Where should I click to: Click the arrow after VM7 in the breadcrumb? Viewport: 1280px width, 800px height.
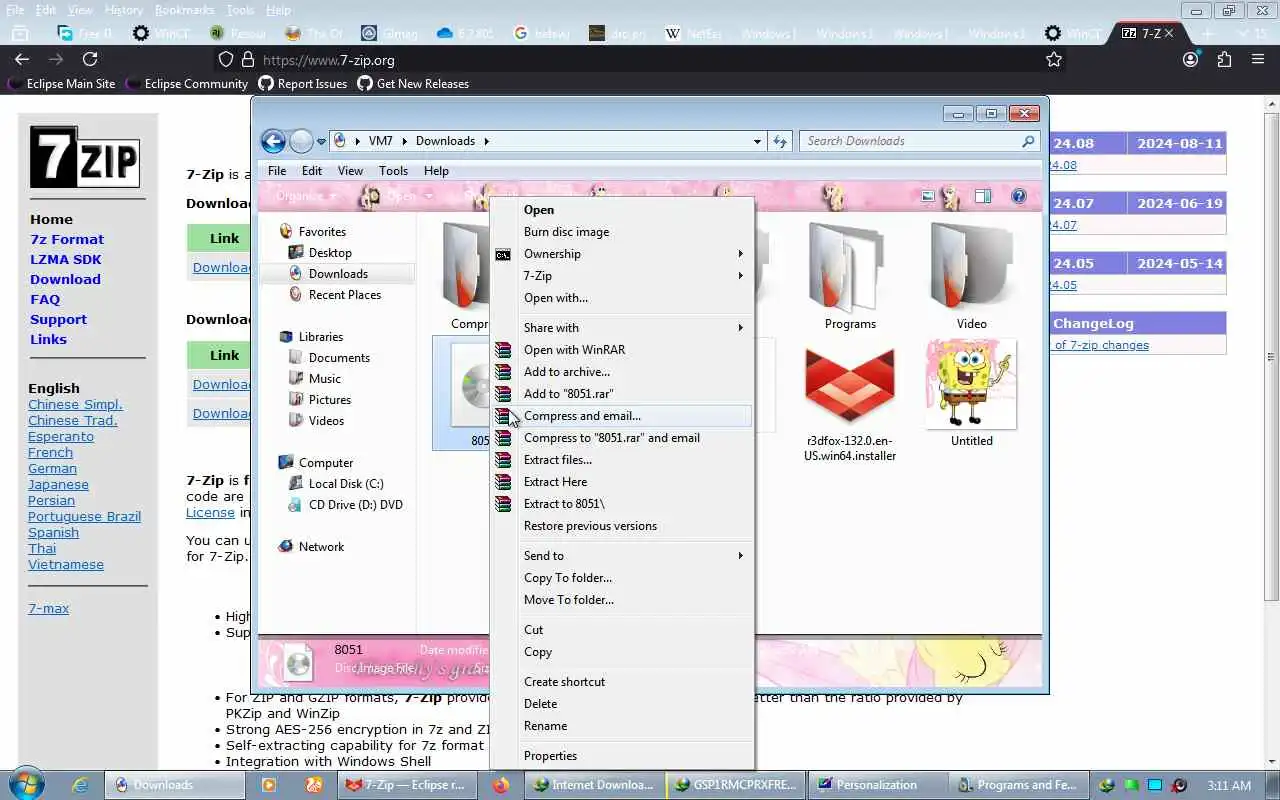pyautogui.click(x=405, y=141)
